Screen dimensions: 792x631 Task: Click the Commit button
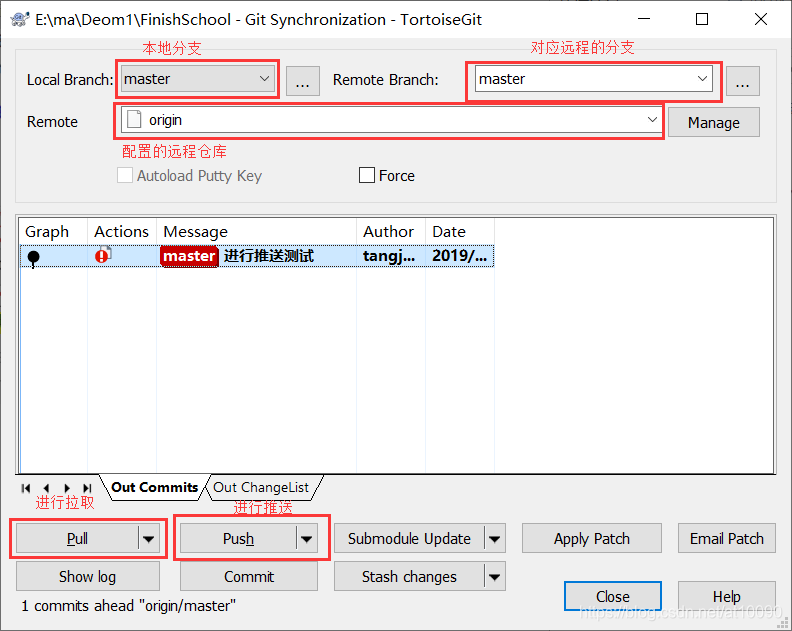pos(249,576)
